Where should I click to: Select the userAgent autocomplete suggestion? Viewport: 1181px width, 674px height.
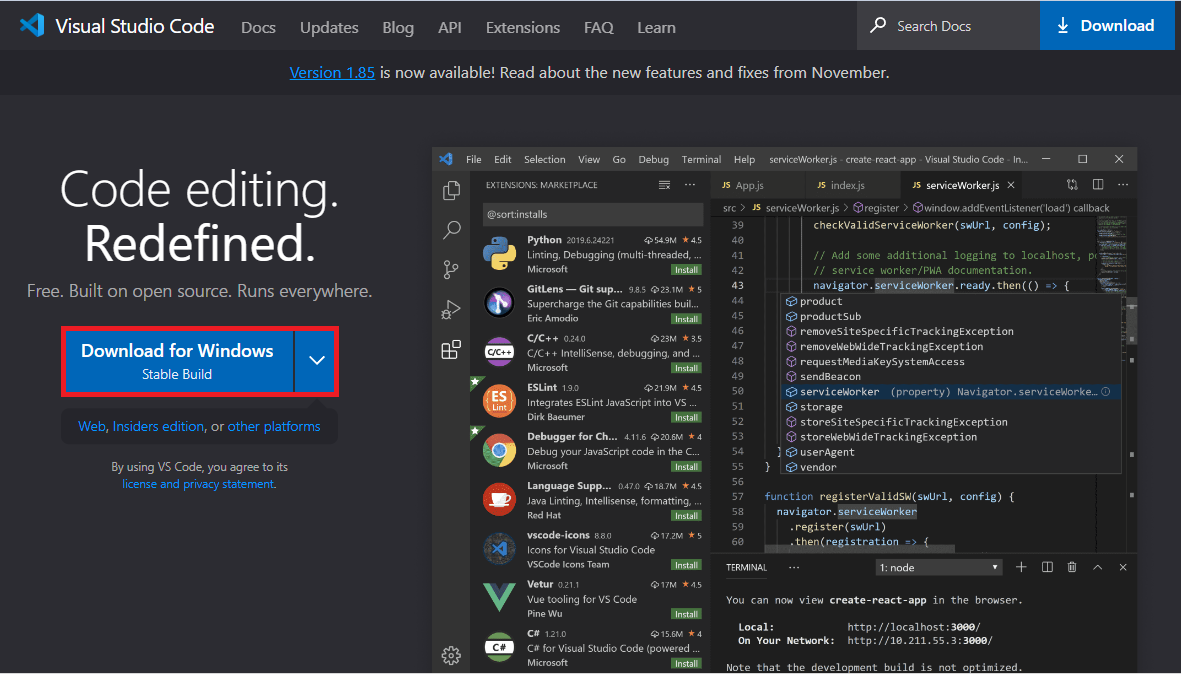click(x=951, y=452)
